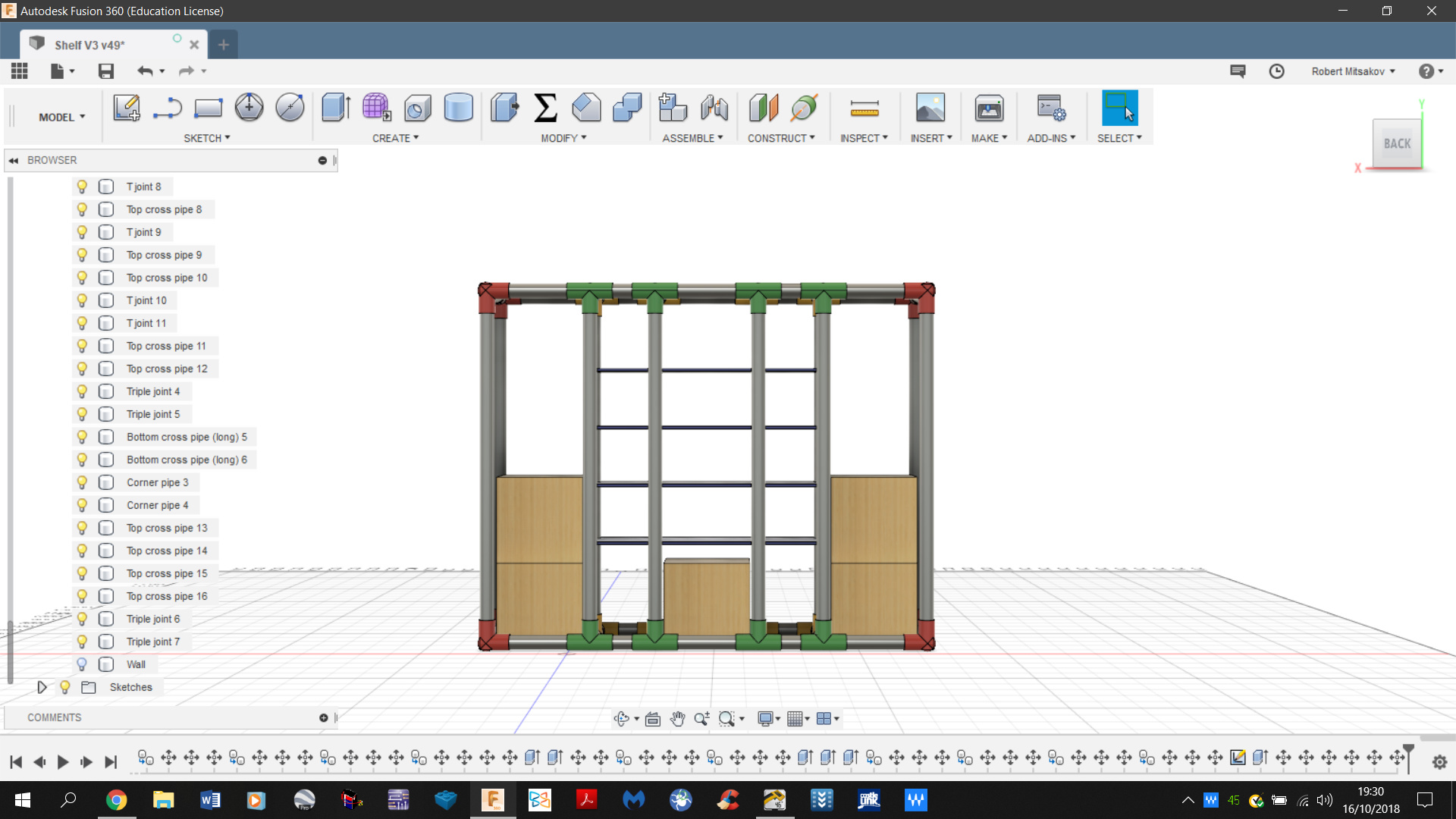Screen dimensions: 1456x819
Task: Open Change Parameters sigma tool
Action: [x=545, y=108]
